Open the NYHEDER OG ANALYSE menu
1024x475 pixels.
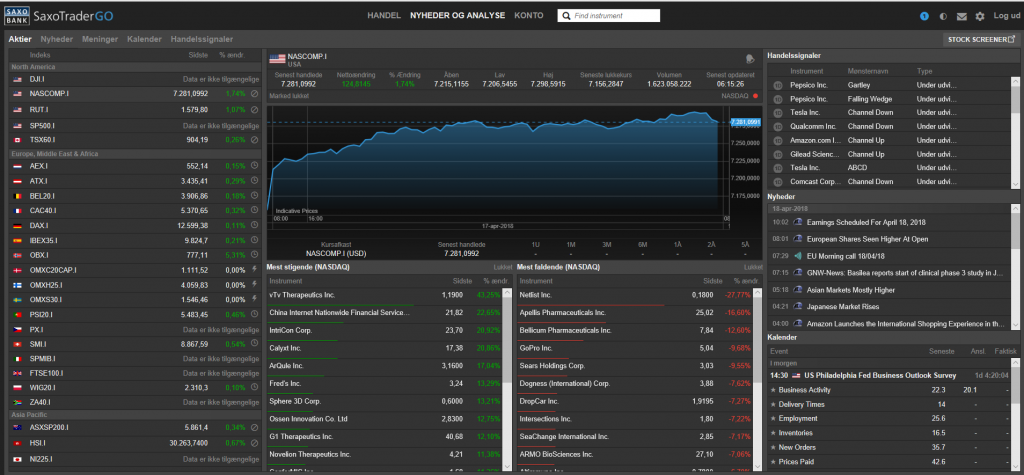point(457,16)
